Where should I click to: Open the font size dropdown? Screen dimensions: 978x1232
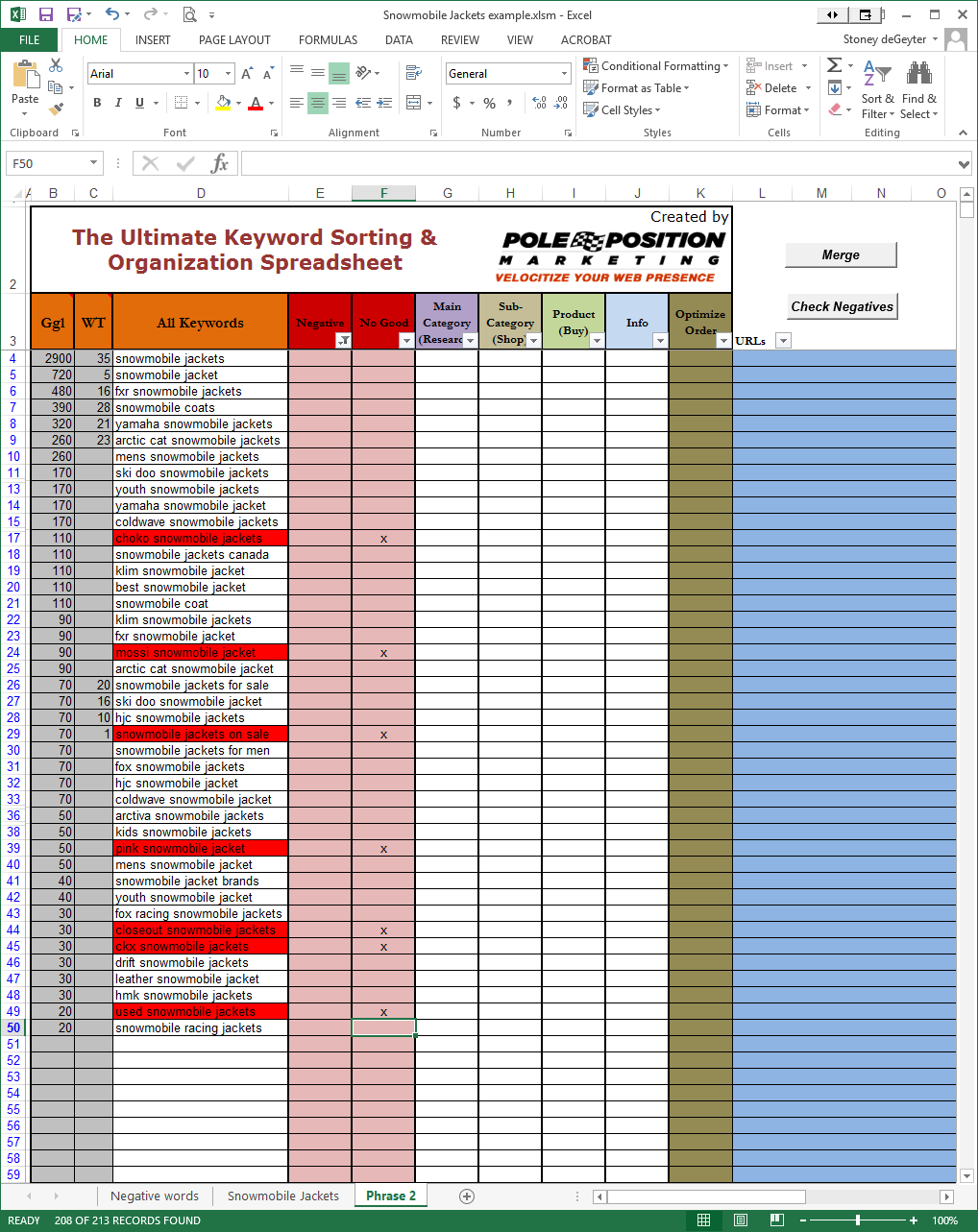tap(229, 73)
